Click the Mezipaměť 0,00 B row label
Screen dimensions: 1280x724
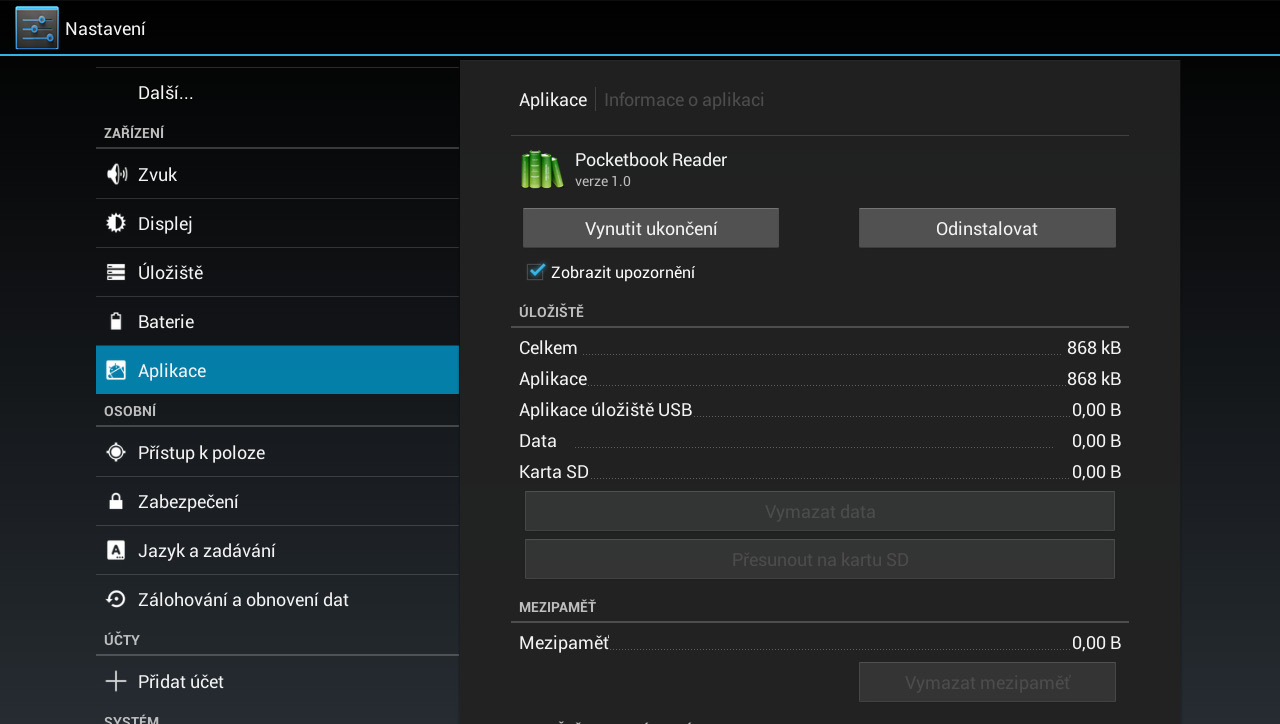tap(564, 643)
